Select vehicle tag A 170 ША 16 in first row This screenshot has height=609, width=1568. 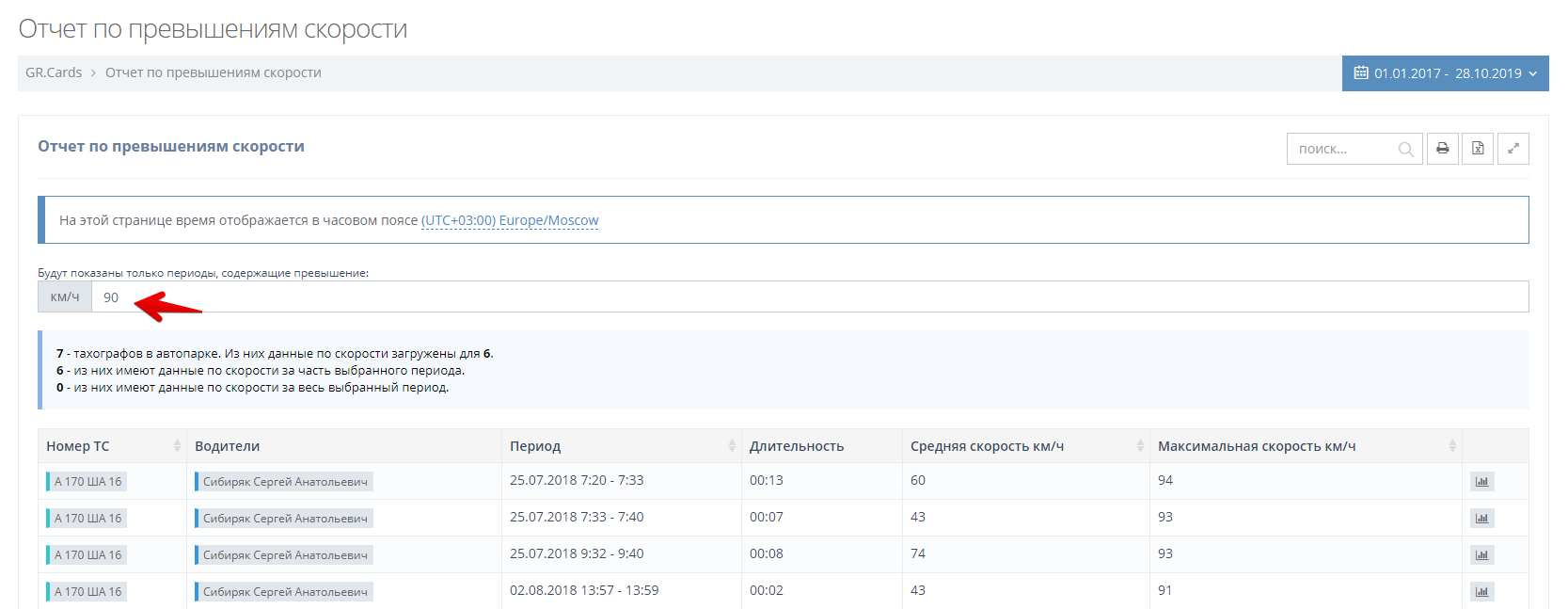[87, 482]
